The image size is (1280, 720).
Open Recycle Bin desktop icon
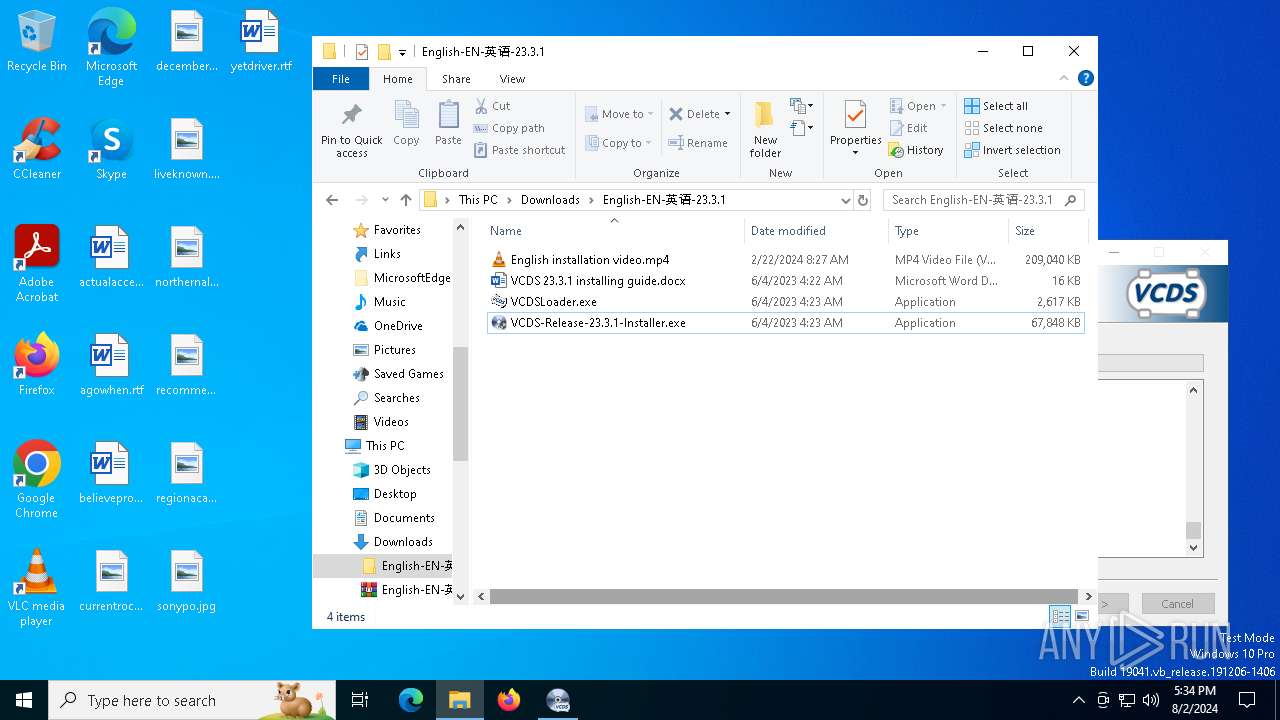pyautogui.click(x=37, y=42)
